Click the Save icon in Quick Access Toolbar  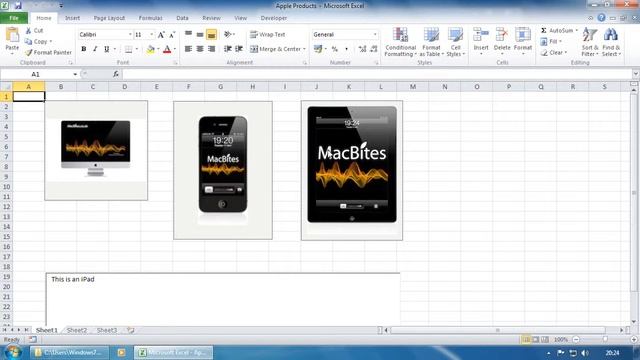(18, 6)
